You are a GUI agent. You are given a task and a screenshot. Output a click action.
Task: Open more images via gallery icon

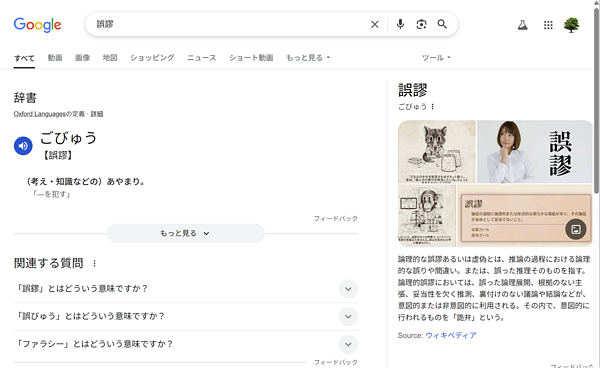(576, 229)
